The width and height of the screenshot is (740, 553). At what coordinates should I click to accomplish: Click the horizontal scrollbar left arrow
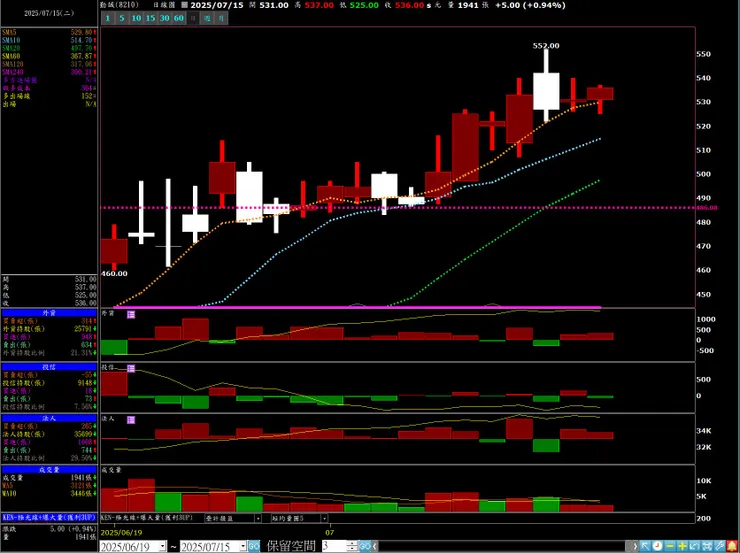point(375,546)
